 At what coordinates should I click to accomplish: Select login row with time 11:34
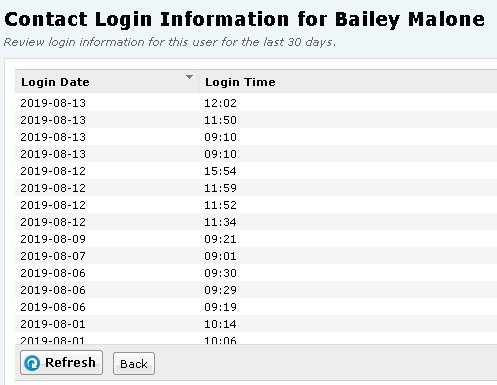point(256,222)
